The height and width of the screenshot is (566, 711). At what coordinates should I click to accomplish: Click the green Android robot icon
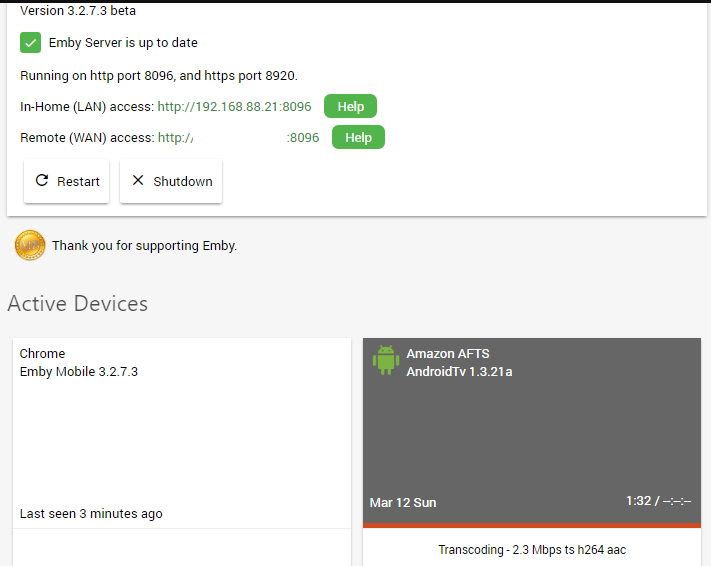pos(386,360)
